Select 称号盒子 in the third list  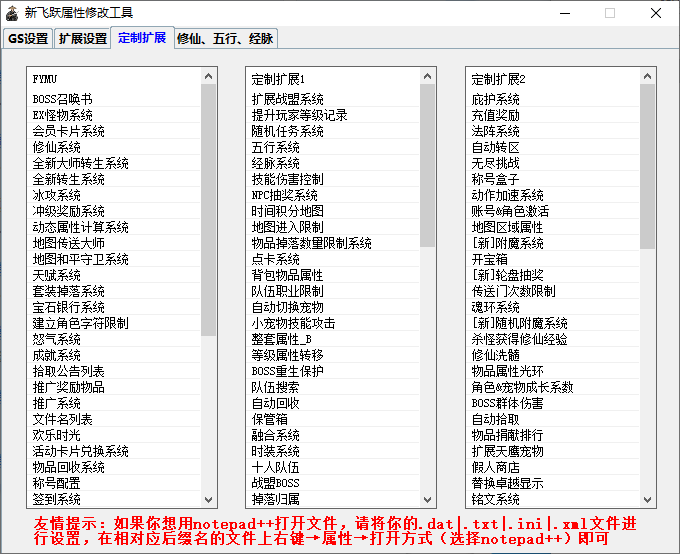tap(495, 179)
